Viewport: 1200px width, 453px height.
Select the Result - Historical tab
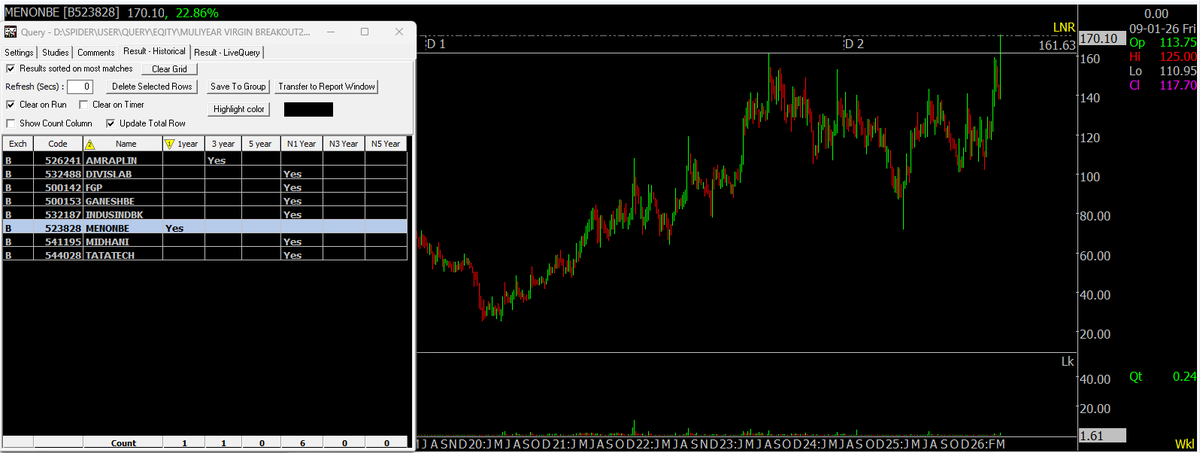coord(154,51)
